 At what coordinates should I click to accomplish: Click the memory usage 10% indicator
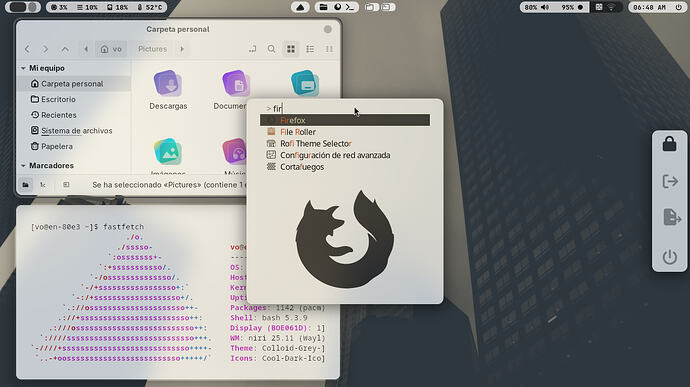[88, 7]
